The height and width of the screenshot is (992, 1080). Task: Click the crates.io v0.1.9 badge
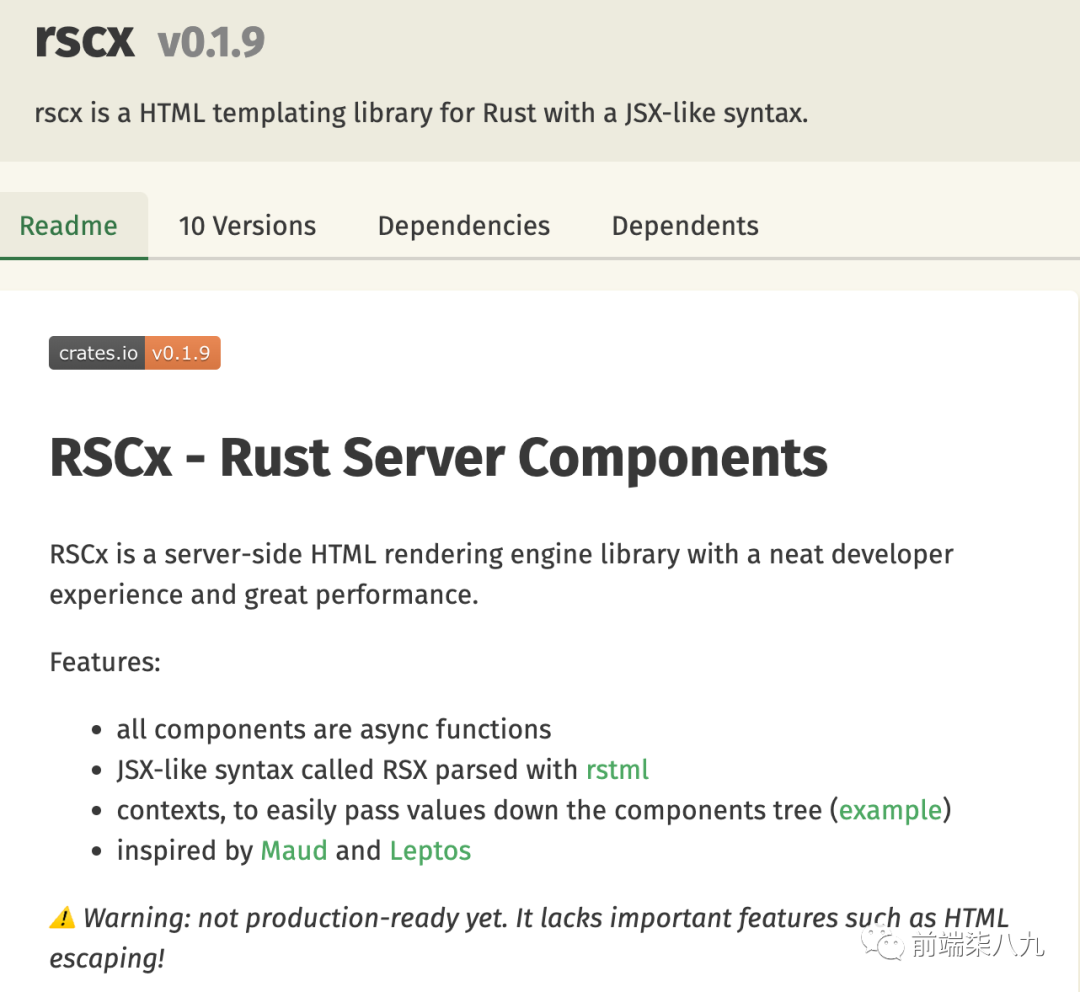[135, 353]
